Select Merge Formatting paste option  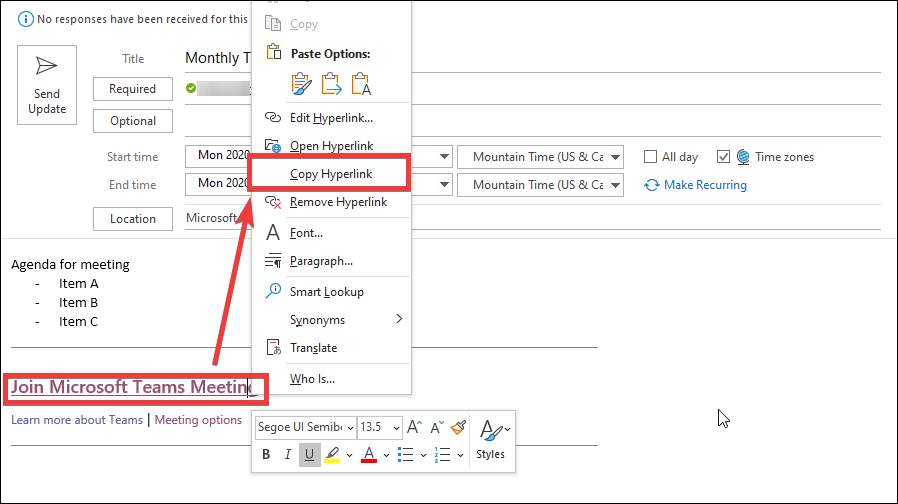[331, 84]
